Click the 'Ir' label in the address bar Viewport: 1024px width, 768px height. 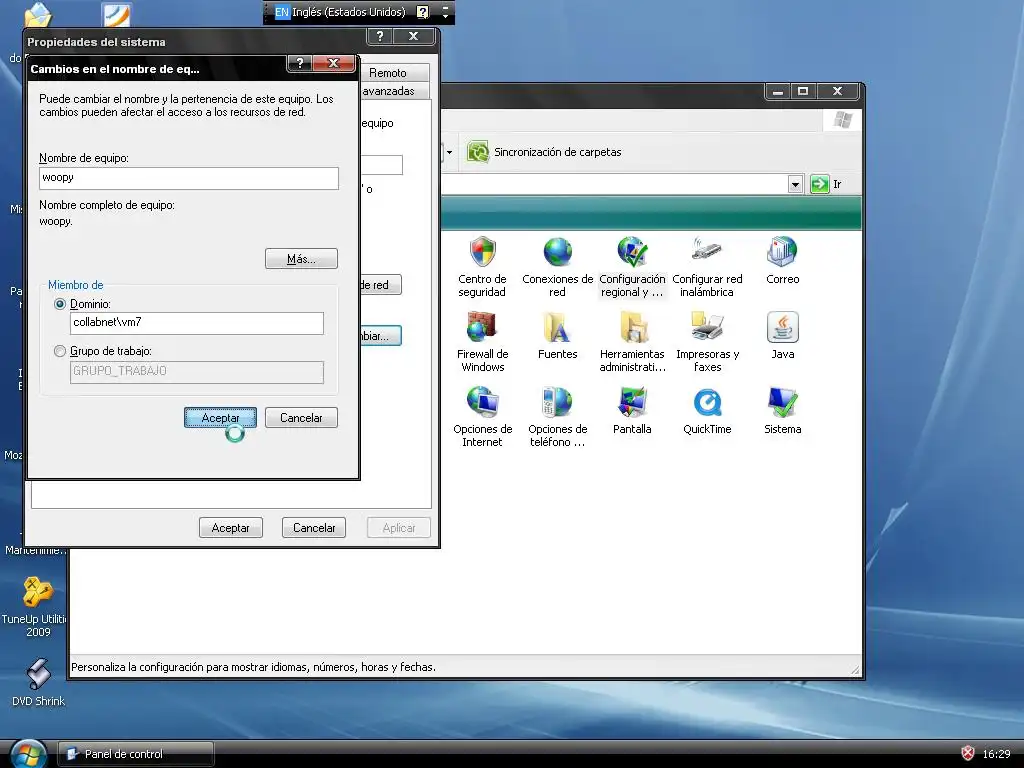[x=837, y=185]
